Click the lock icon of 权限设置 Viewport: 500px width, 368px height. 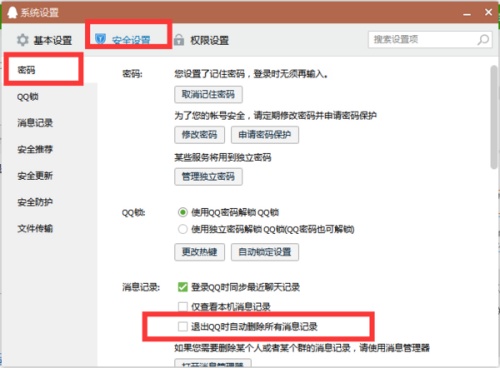coord(179,40)
